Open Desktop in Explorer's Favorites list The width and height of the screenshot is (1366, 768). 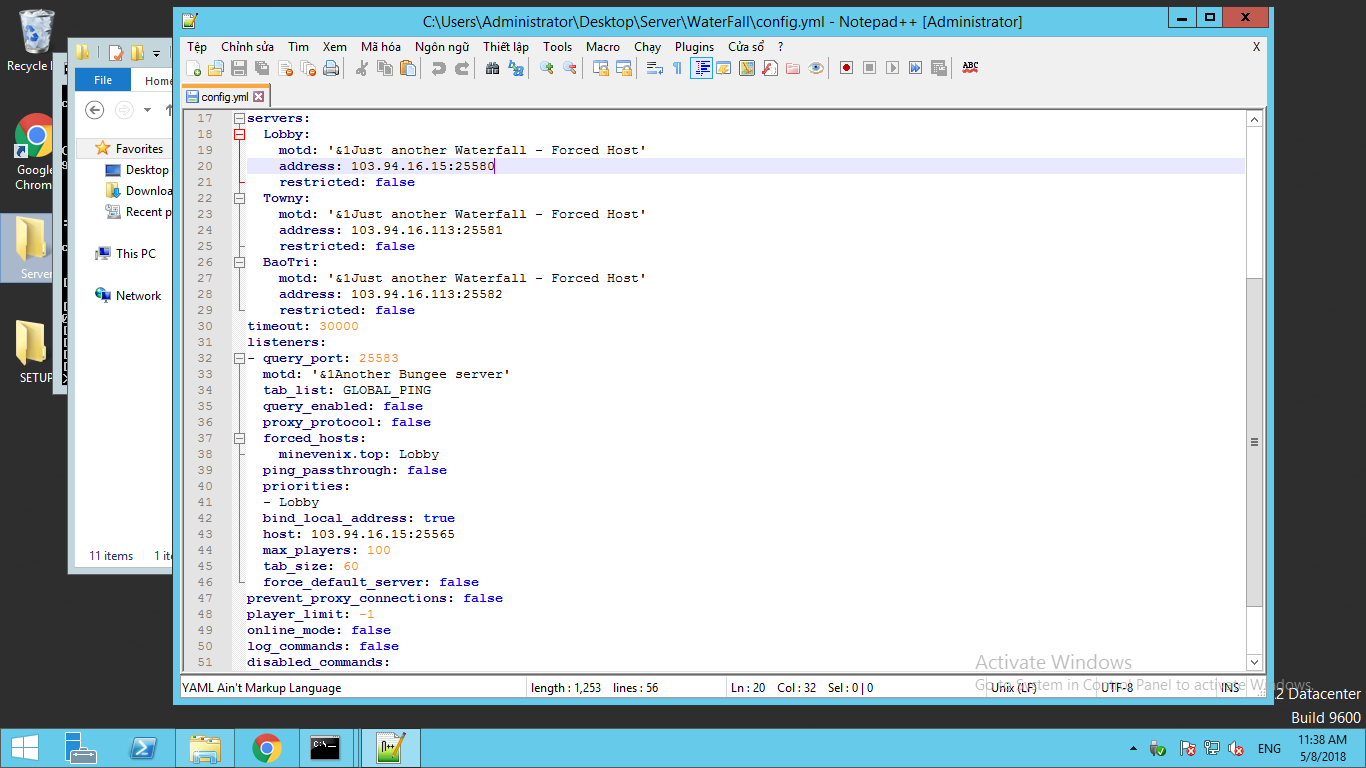pos(146,170)
